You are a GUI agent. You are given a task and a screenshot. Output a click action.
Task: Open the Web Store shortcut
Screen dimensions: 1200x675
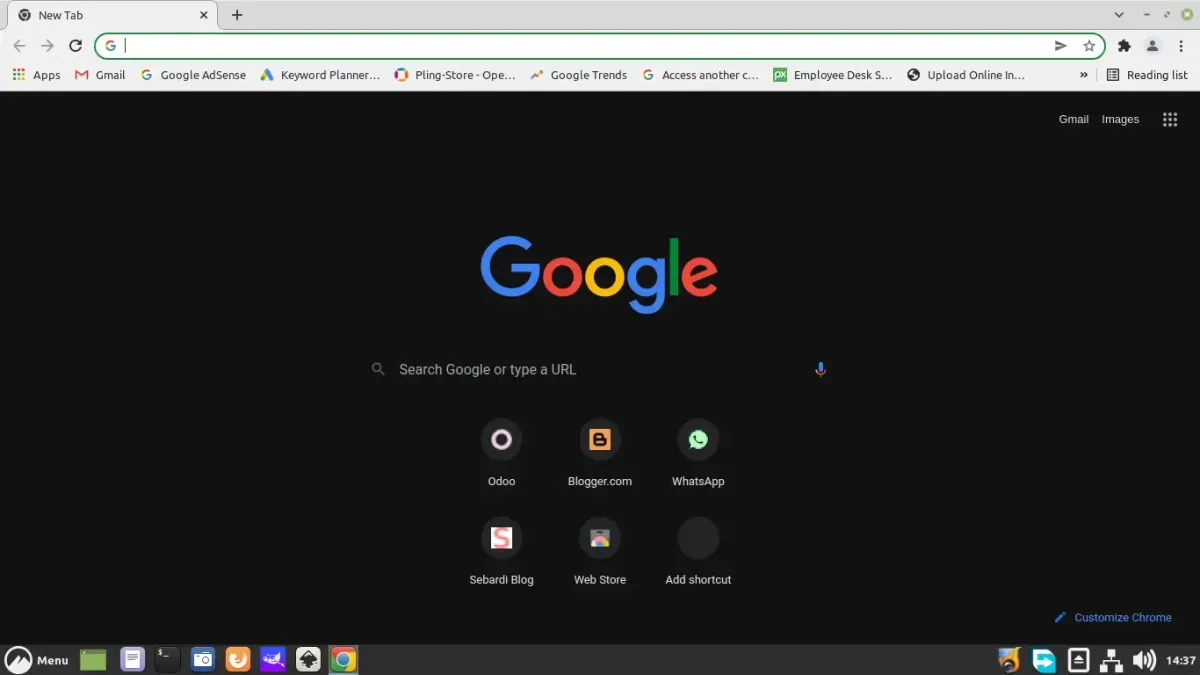600,552
